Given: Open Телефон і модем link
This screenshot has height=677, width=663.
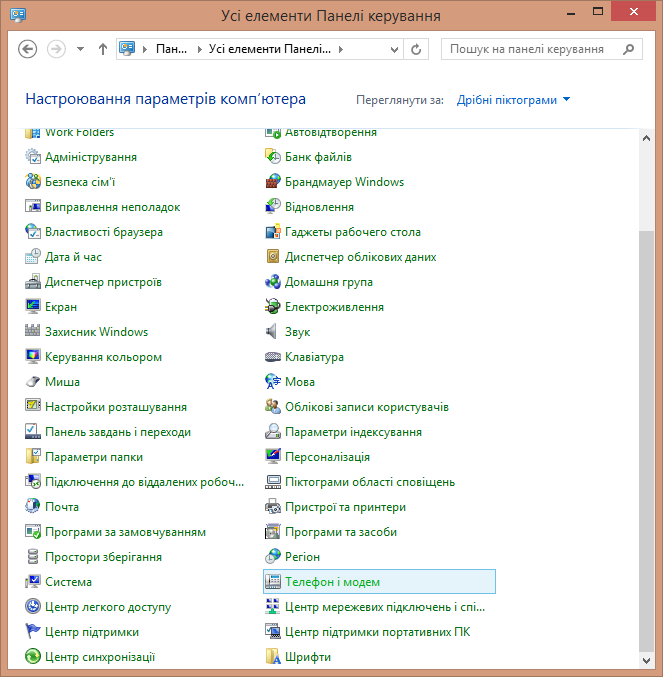Looking at the screenshot, I should pyautogui.click(x=332, y=582).
